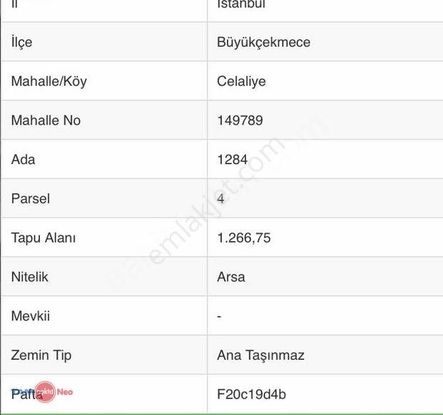Select Ada value 1284
This screenshot has width=443, height=415.
click(232, 159)
